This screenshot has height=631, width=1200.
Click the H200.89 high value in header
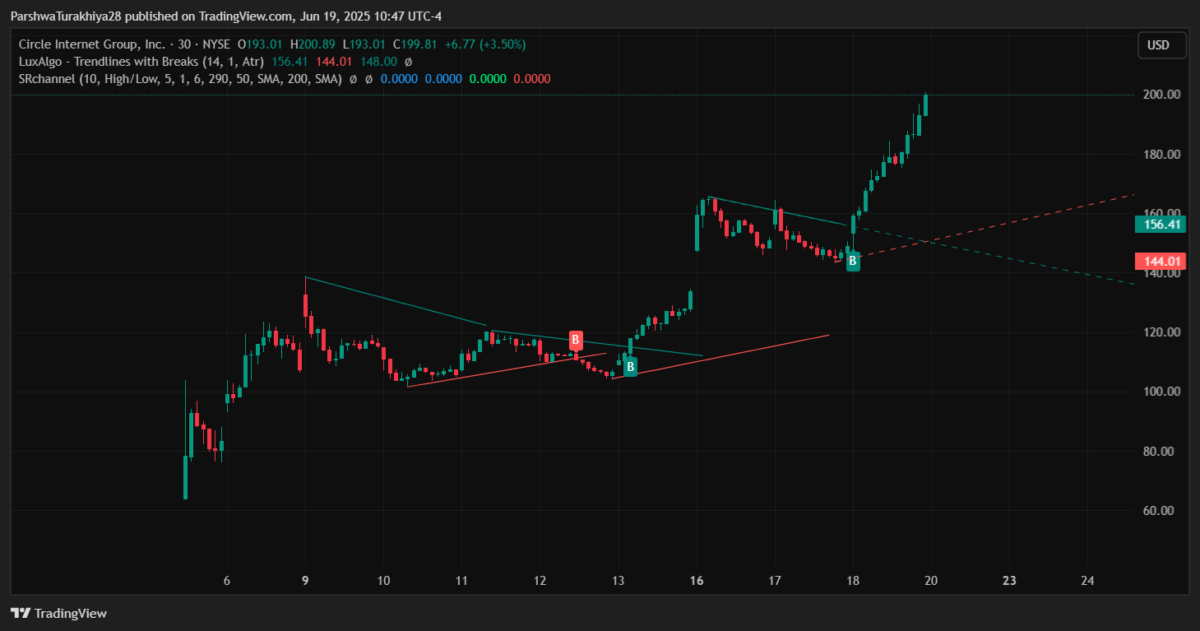[313, 44]
